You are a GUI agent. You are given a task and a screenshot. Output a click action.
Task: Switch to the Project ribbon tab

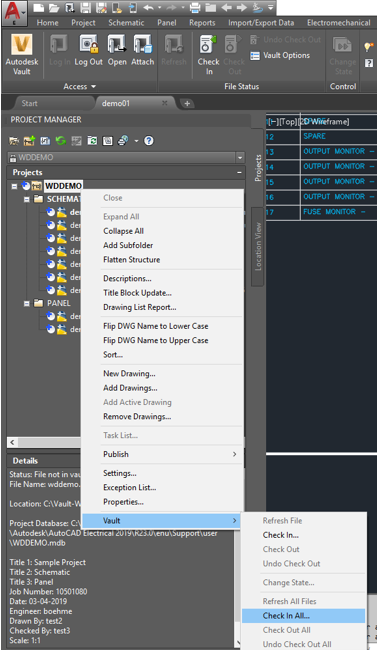(83, 23)
